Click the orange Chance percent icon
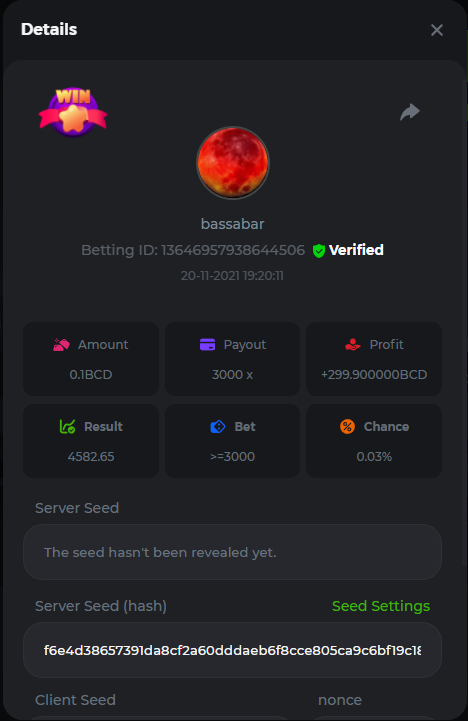Viewport: 468px width, 721px height. click(x=347, y=427)
